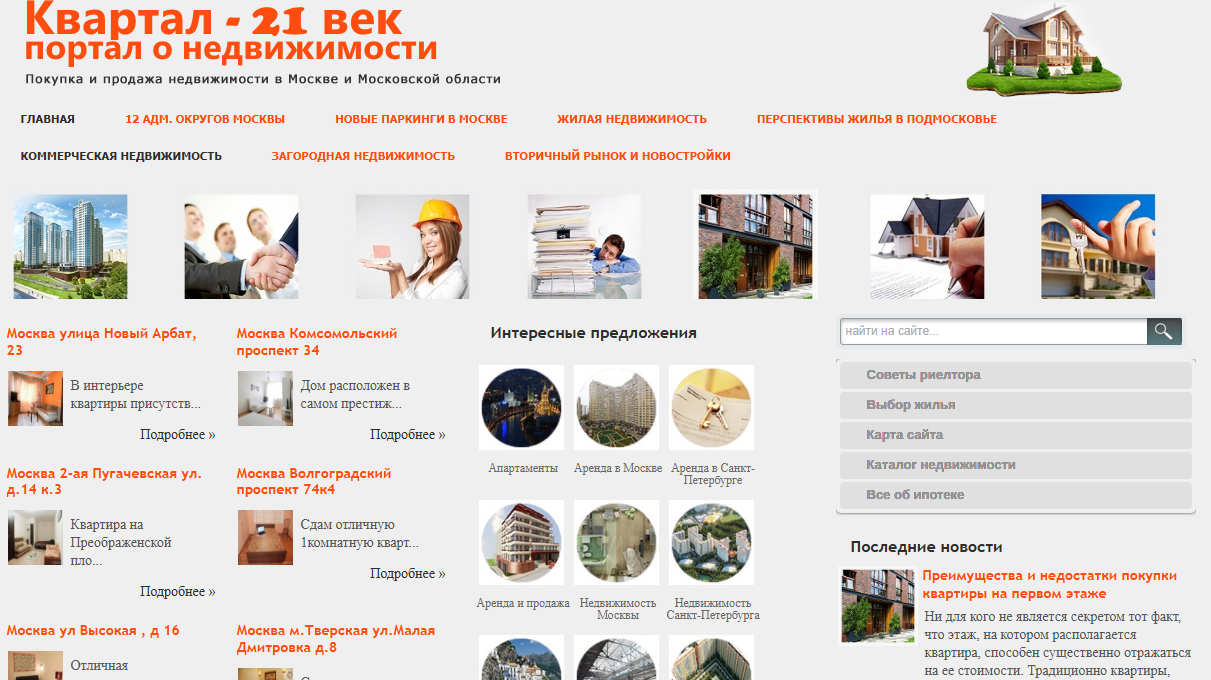The height and width of the screenshot is (680, 1211).
Task: Click the Волгоградский проспект apartment thumbnail
Action: coord(265,537)
